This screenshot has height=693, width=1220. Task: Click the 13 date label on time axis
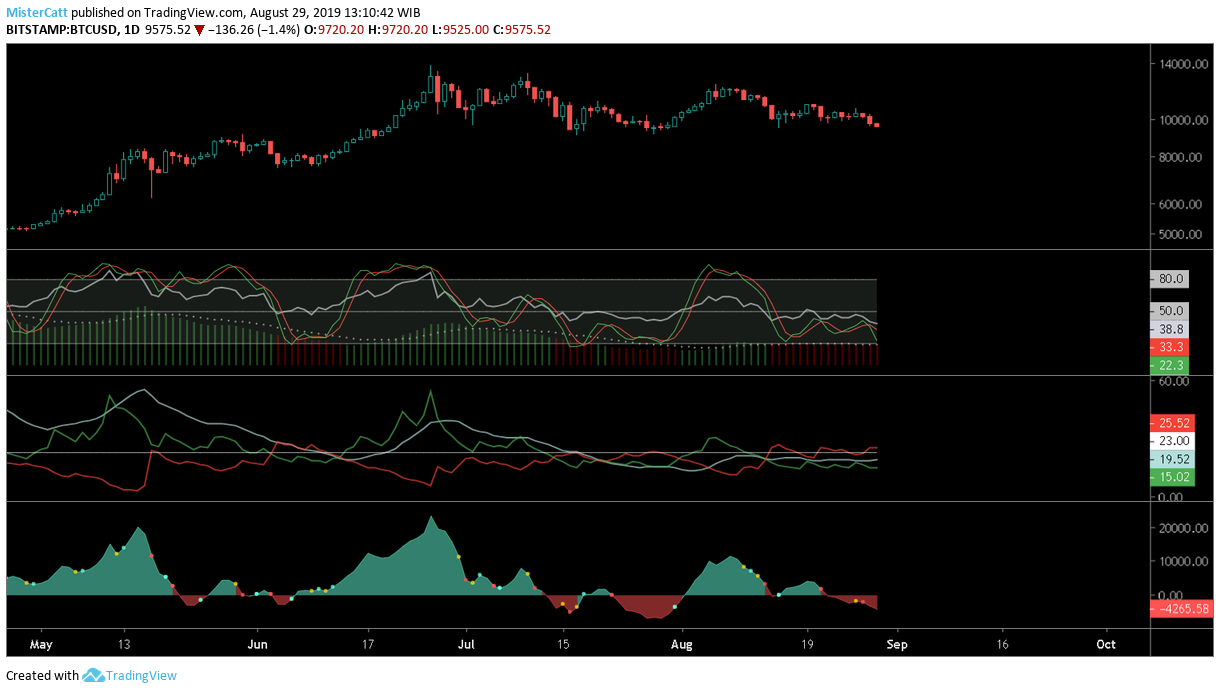tap(123, 645)
